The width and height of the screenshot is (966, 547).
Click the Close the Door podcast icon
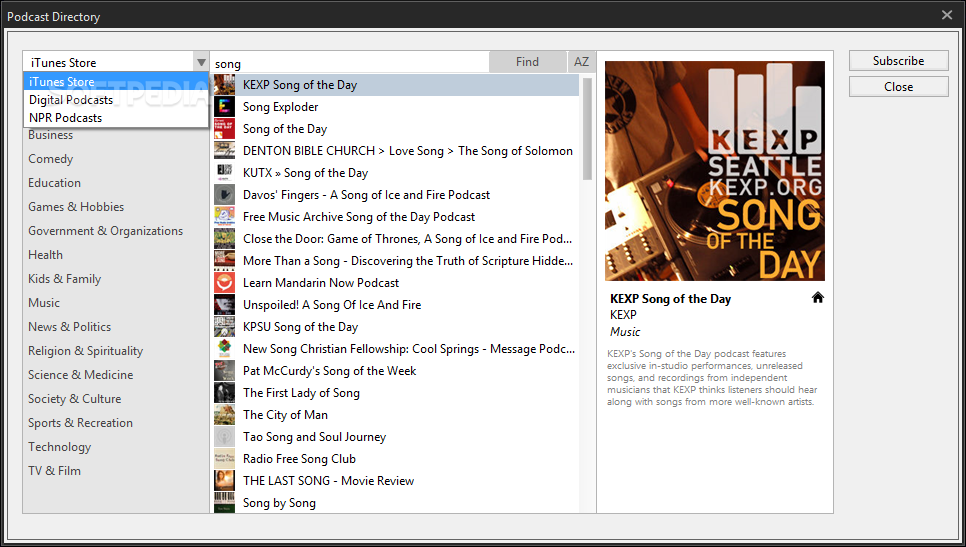point(224,238)
